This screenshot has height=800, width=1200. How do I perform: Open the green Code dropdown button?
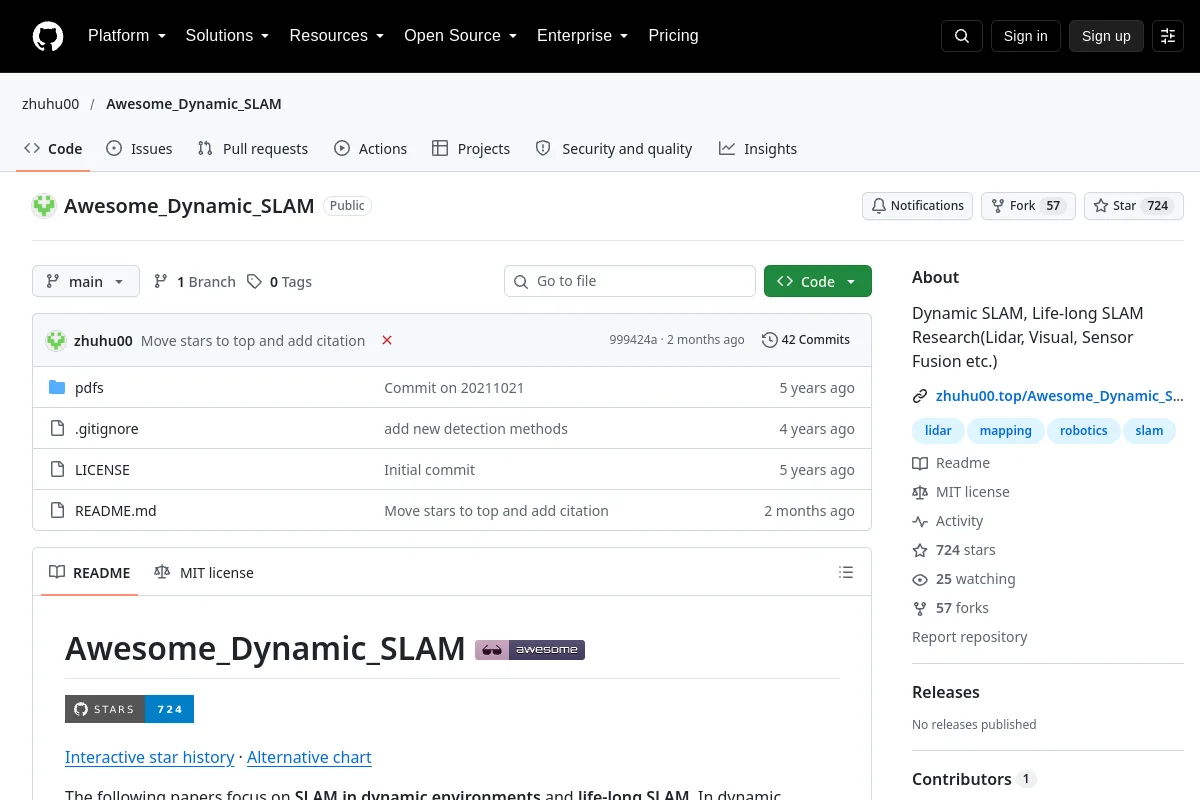tap(818, 282)
